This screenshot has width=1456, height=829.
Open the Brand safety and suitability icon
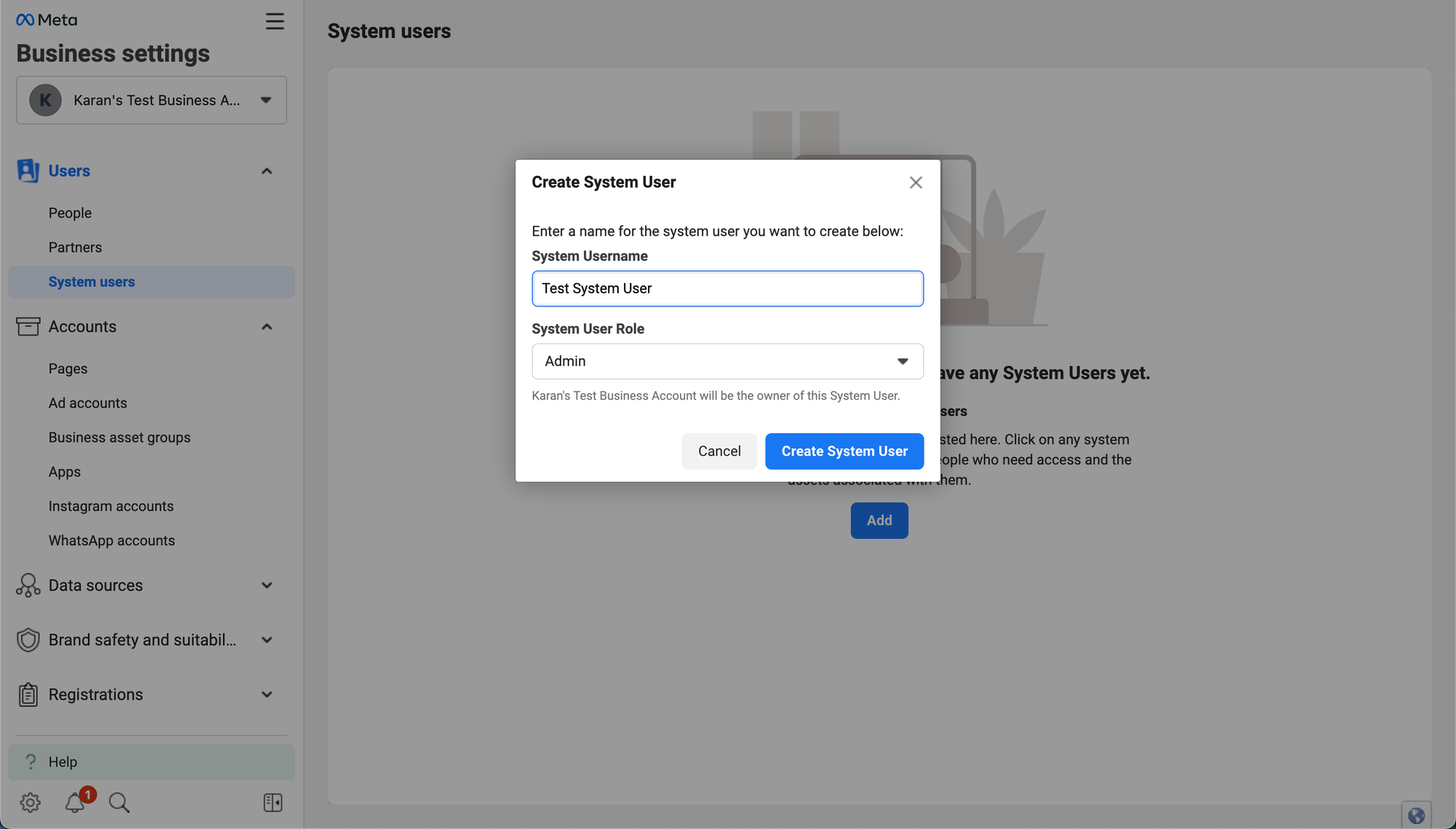28,640
